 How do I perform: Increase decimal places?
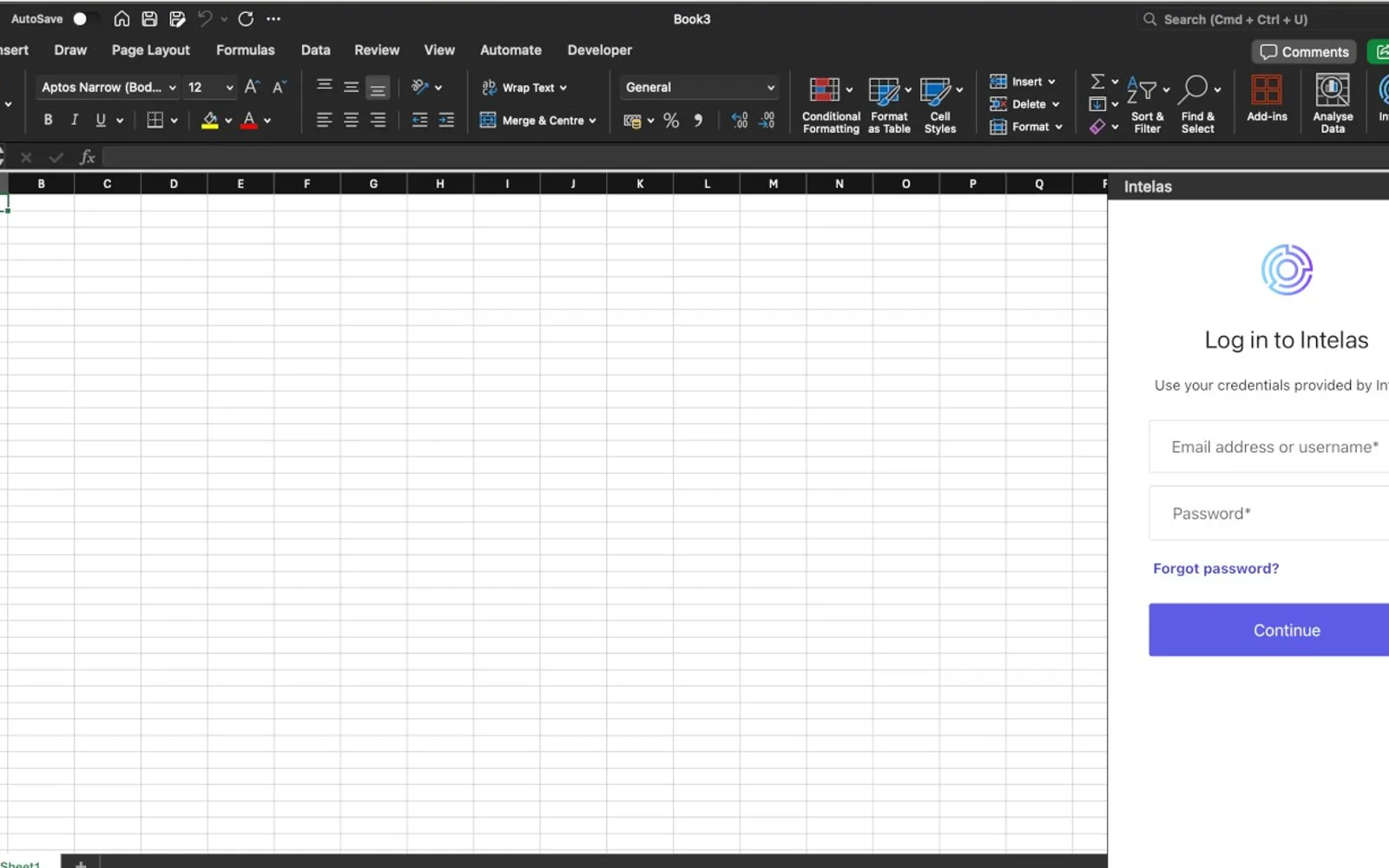coord(739,121)
